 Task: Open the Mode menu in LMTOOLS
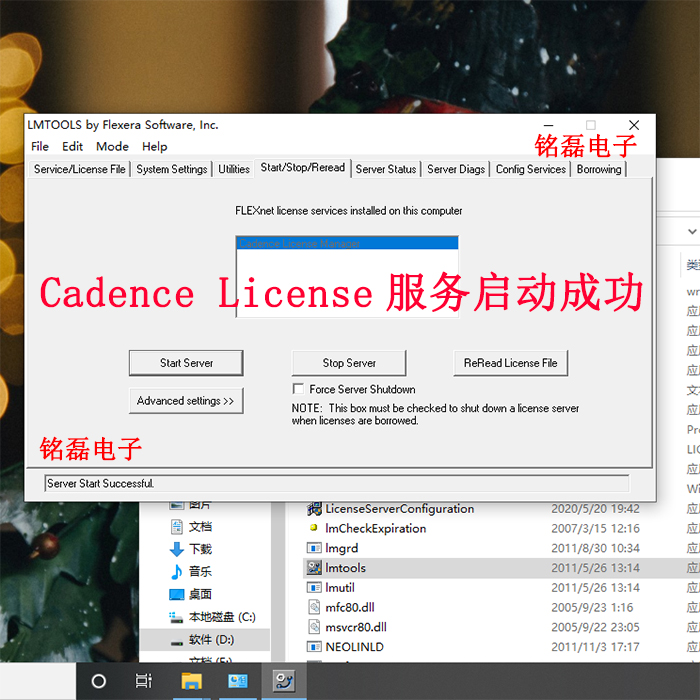point(112,146)
